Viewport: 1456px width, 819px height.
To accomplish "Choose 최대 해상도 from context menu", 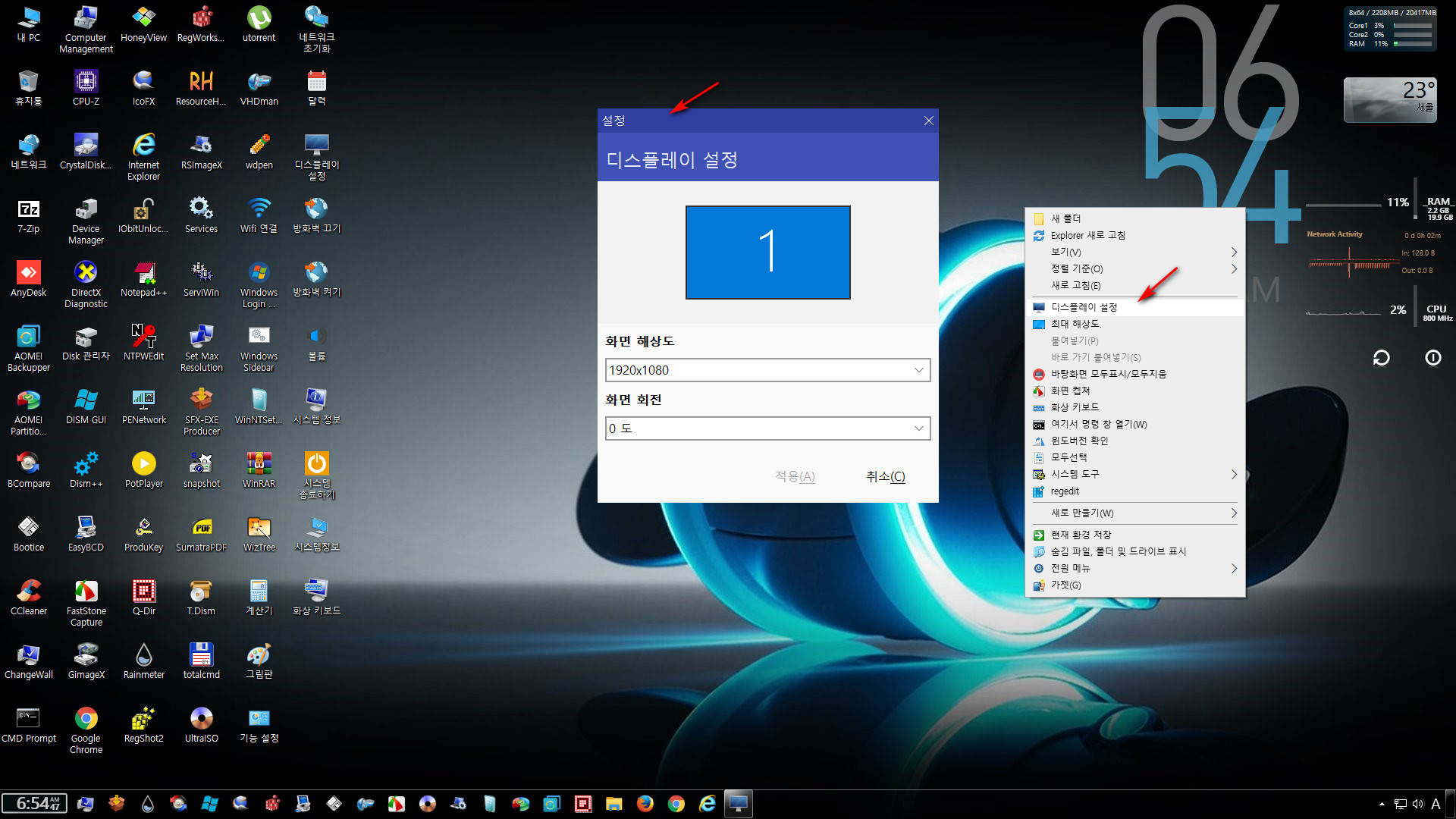I will (1134, 324).
